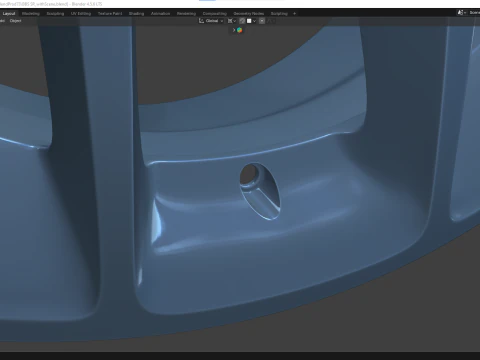Screen dimensions: 480x360
Task: Switch to the Rendering workspace tab
Action: (186, 14)
